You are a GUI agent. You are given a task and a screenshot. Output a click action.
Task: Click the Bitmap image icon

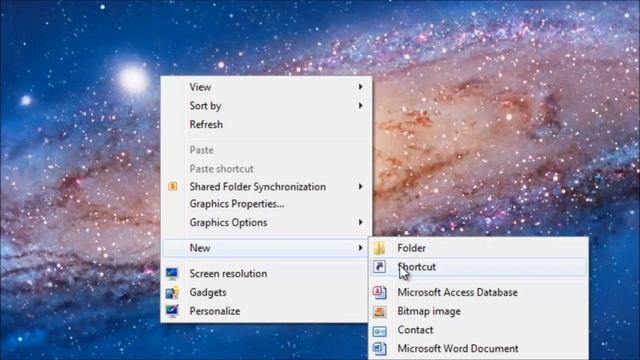[379, 311]
